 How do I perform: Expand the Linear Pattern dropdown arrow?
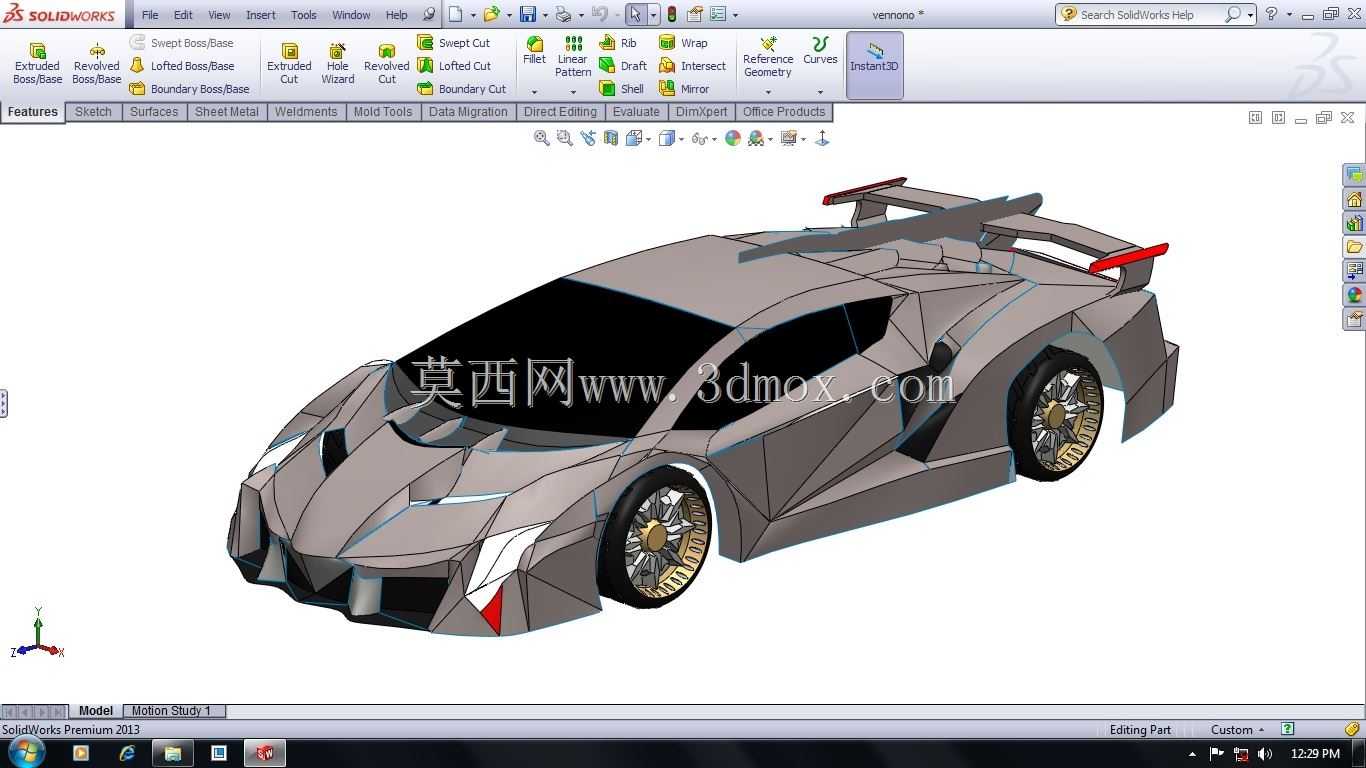point(573,92)
